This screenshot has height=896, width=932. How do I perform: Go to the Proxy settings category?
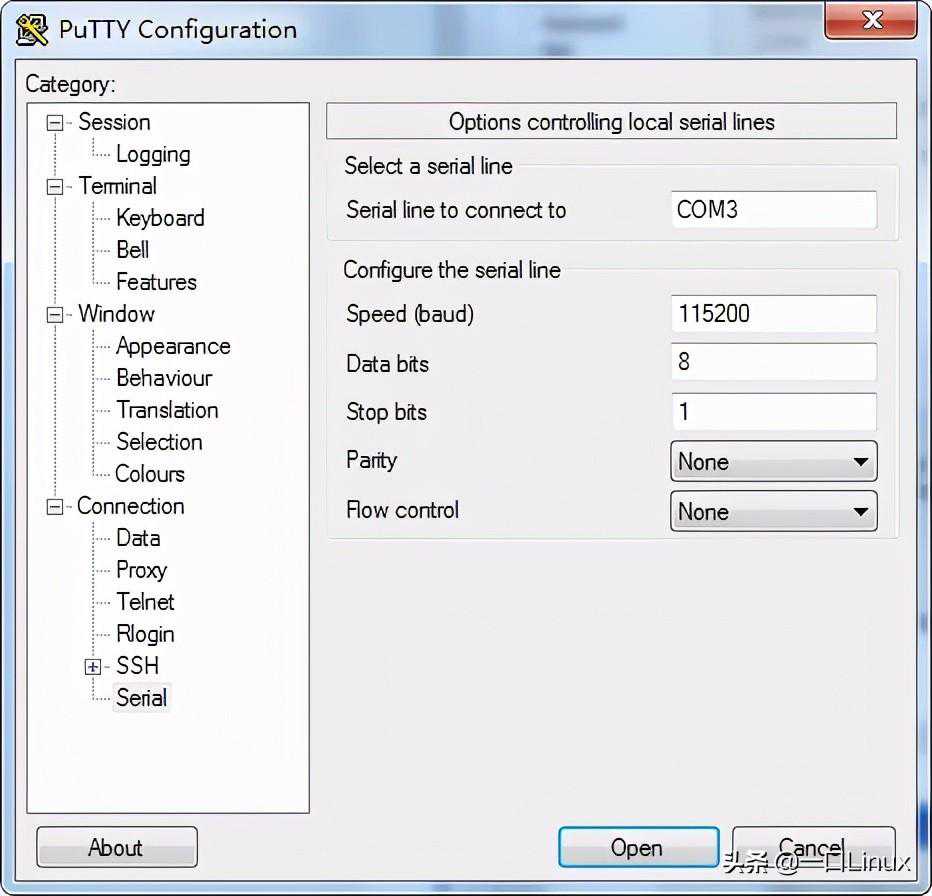tap(141, 570)
